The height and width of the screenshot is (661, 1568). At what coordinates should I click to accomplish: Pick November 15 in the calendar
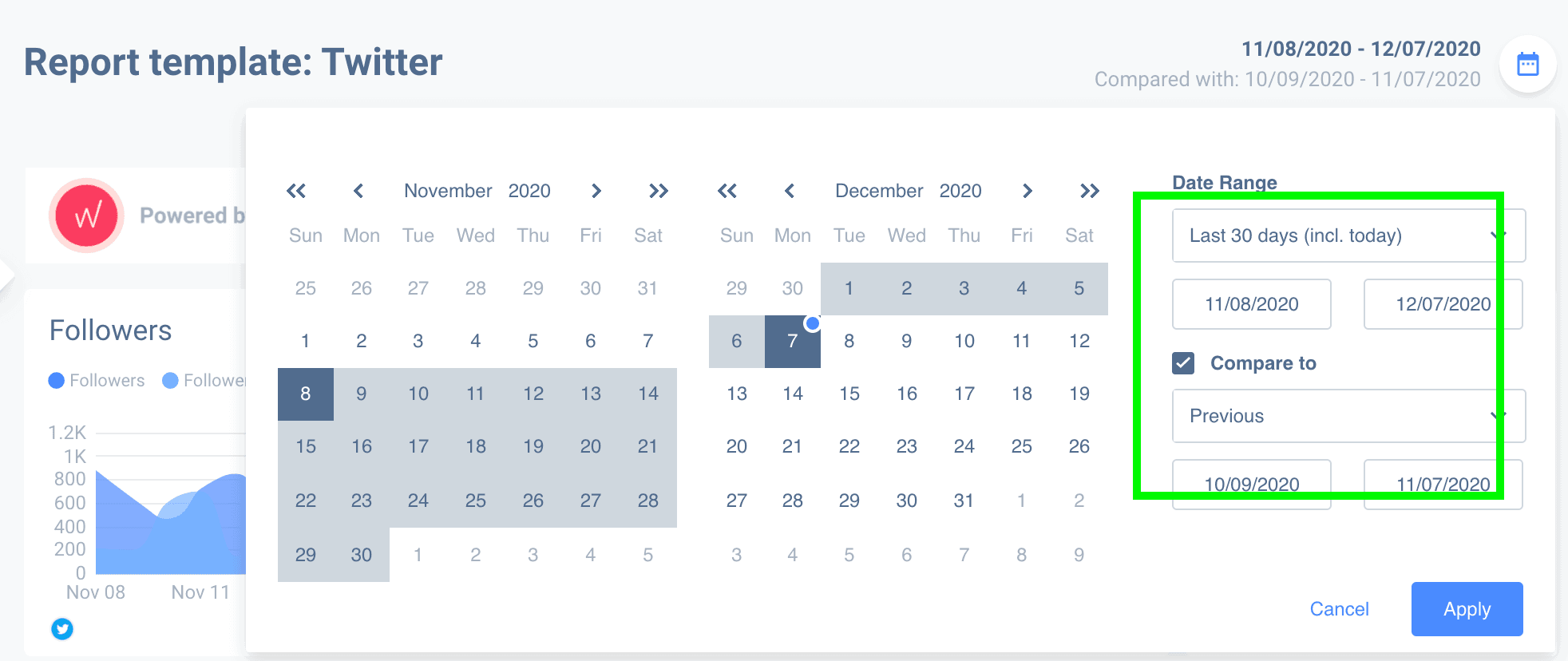tap(306, 446)
